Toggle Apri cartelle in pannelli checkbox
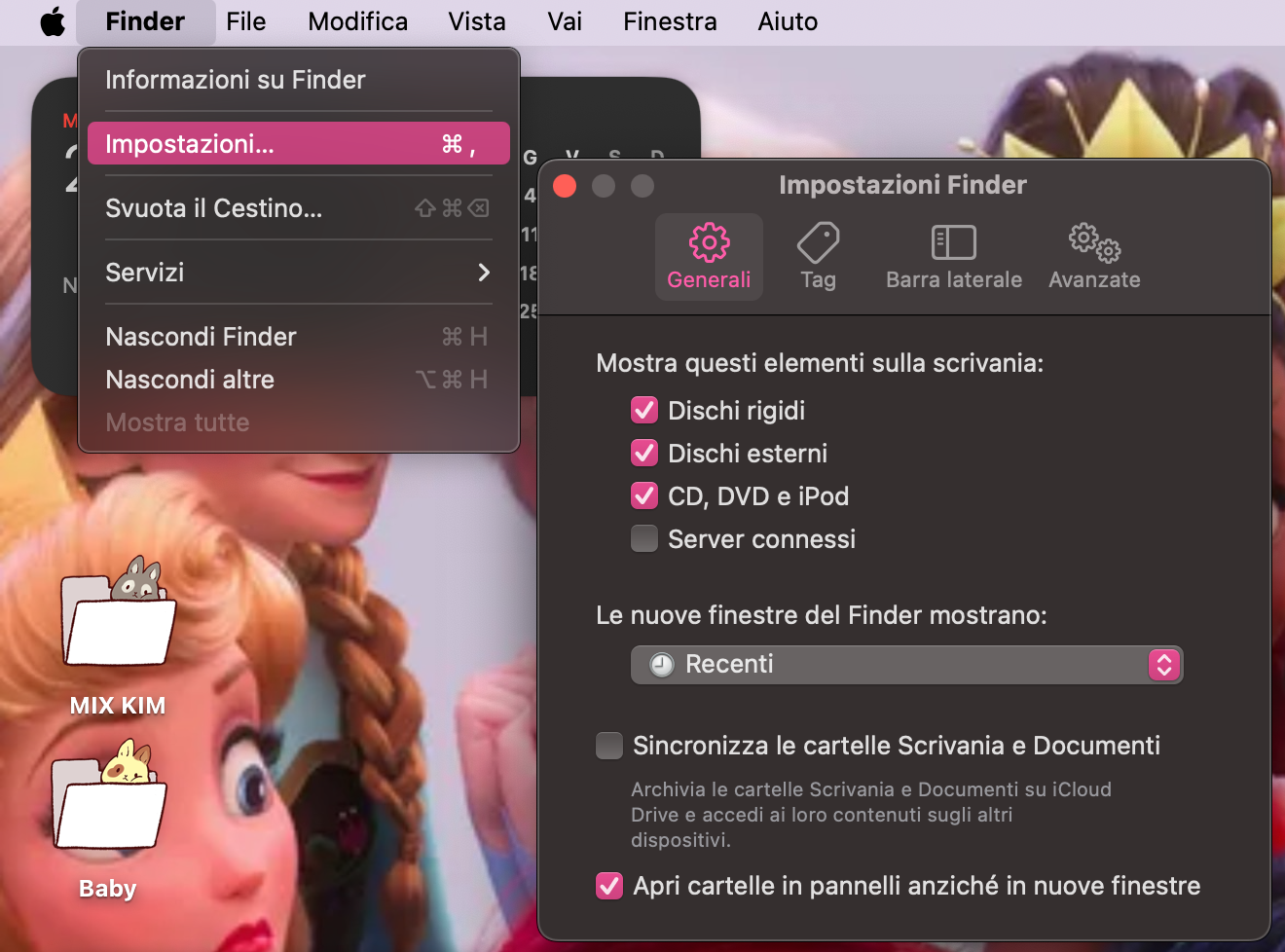 [609, 886]
